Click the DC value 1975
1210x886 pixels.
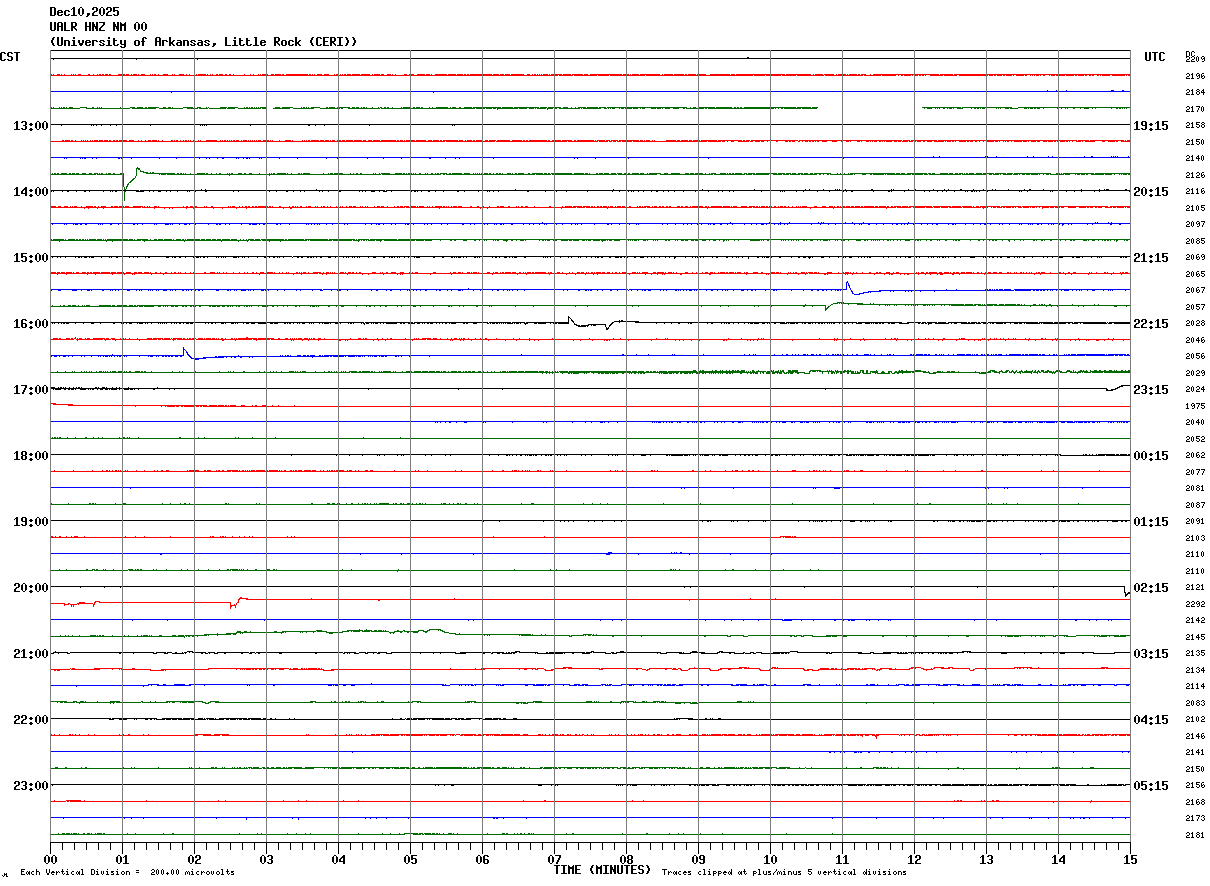(x=1195, y=406)
